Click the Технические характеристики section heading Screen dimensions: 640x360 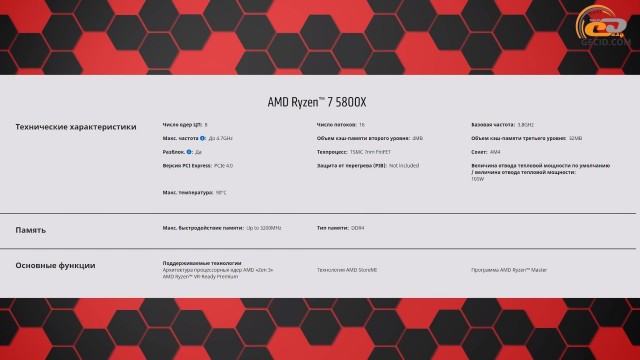[76, 127]
